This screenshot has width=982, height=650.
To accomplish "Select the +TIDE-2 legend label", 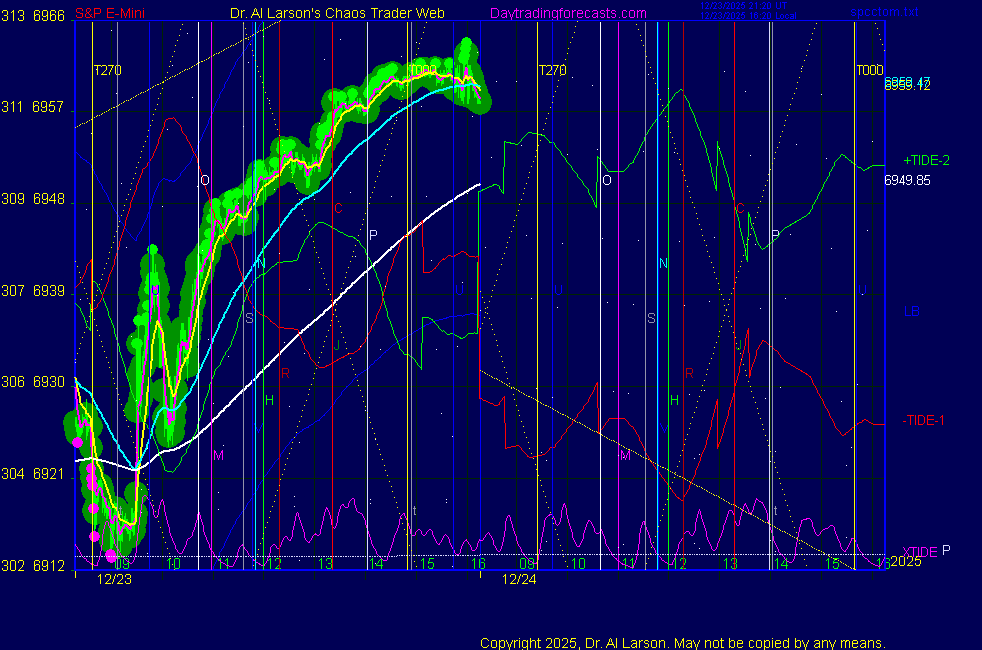I will [926, 160].
